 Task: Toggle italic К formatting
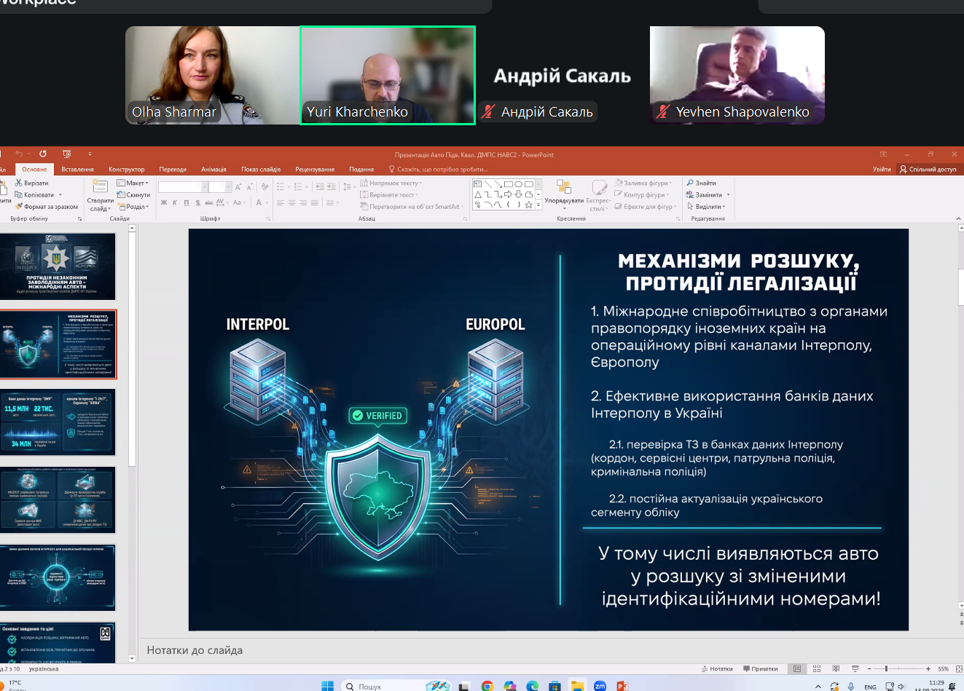[x=175, y=202]
